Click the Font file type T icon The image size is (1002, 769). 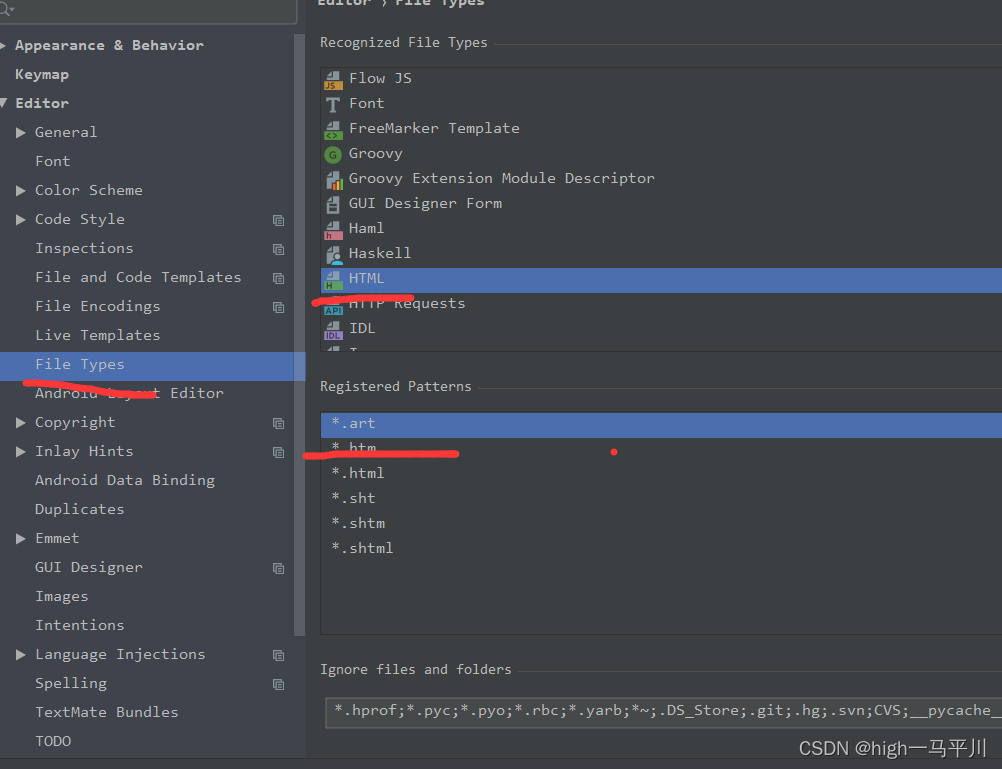tap(333, 104)
